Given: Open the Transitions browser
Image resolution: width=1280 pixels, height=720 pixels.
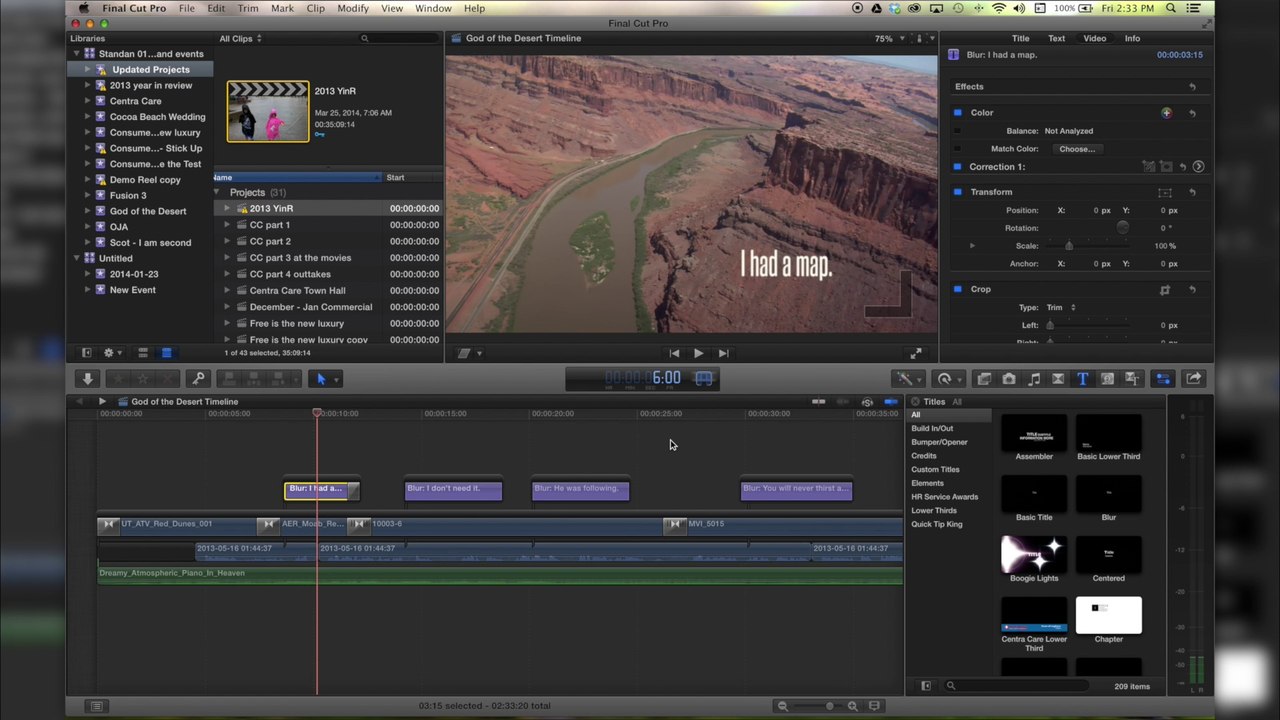Looking at the screenshot, I should point(1058,379).
